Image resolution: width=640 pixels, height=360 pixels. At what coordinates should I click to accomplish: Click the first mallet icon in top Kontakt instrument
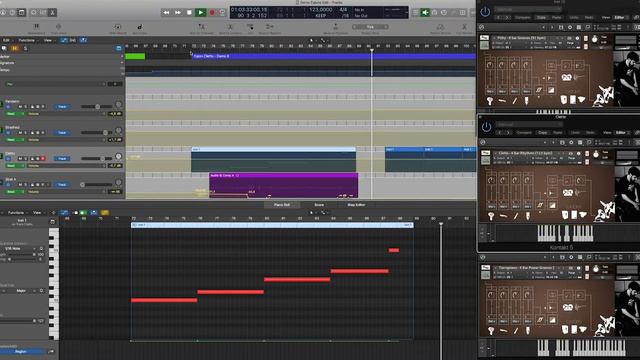click(x=490, y=100)
